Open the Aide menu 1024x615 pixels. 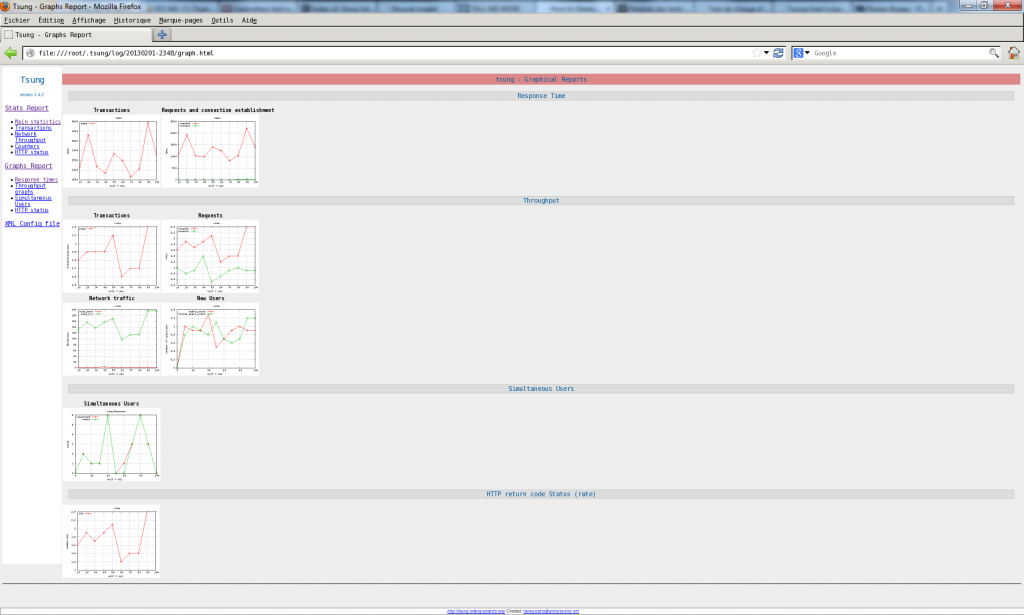[x=249, y=20]
